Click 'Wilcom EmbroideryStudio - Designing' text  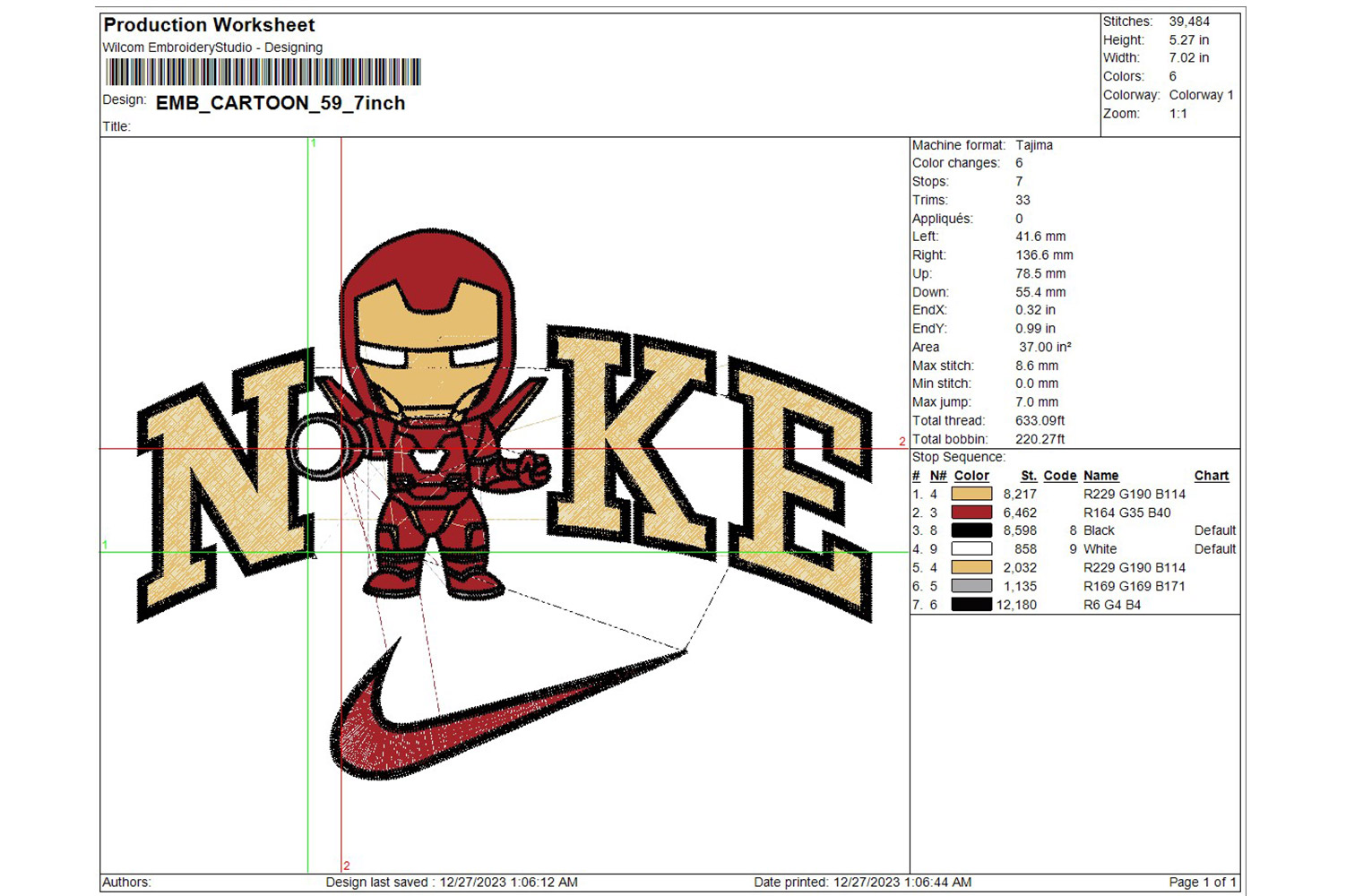click(212, 47)
